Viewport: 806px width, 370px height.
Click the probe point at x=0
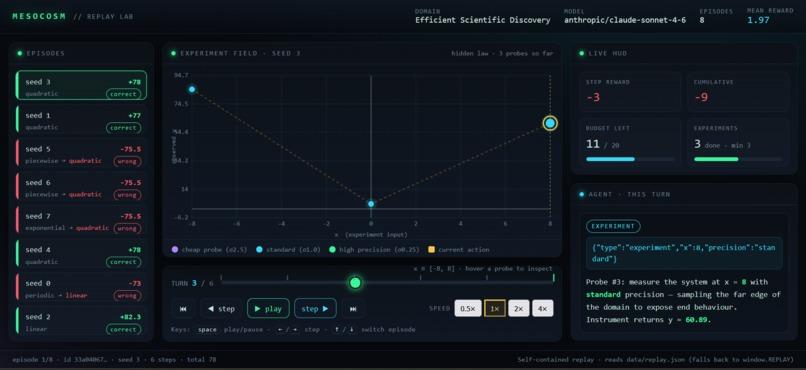[x=371, y=204]
